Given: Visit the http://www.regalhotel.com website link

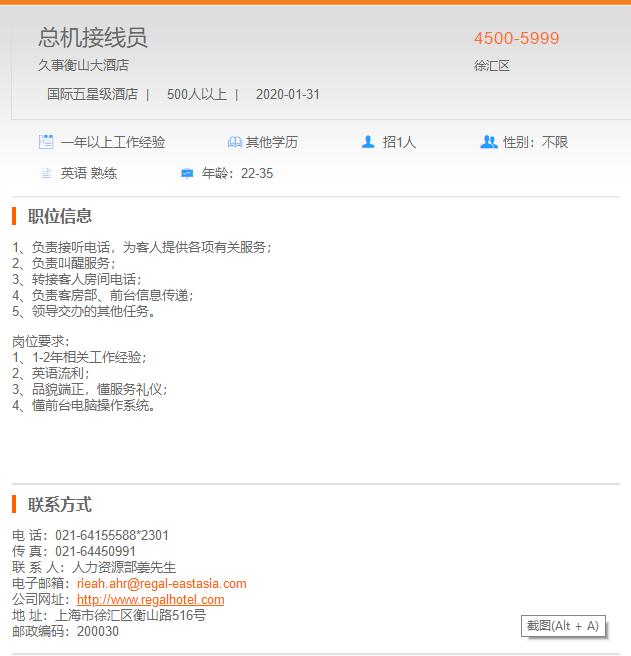Looking at the screenshot, I should tap(150, 599).
